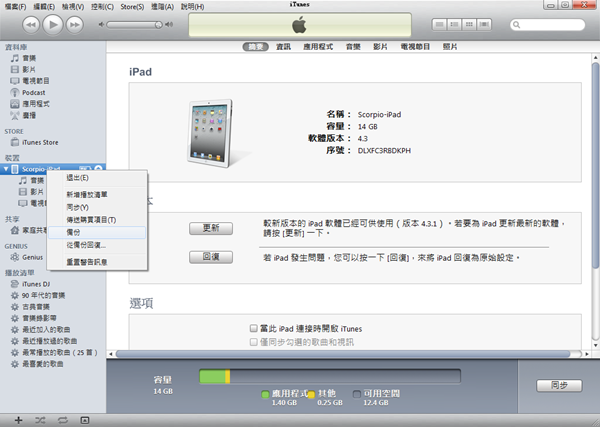This screenshot has height=427, width=600.
Task: Toggle the repeat icon in bottom bar
Action: click(63, 420)
